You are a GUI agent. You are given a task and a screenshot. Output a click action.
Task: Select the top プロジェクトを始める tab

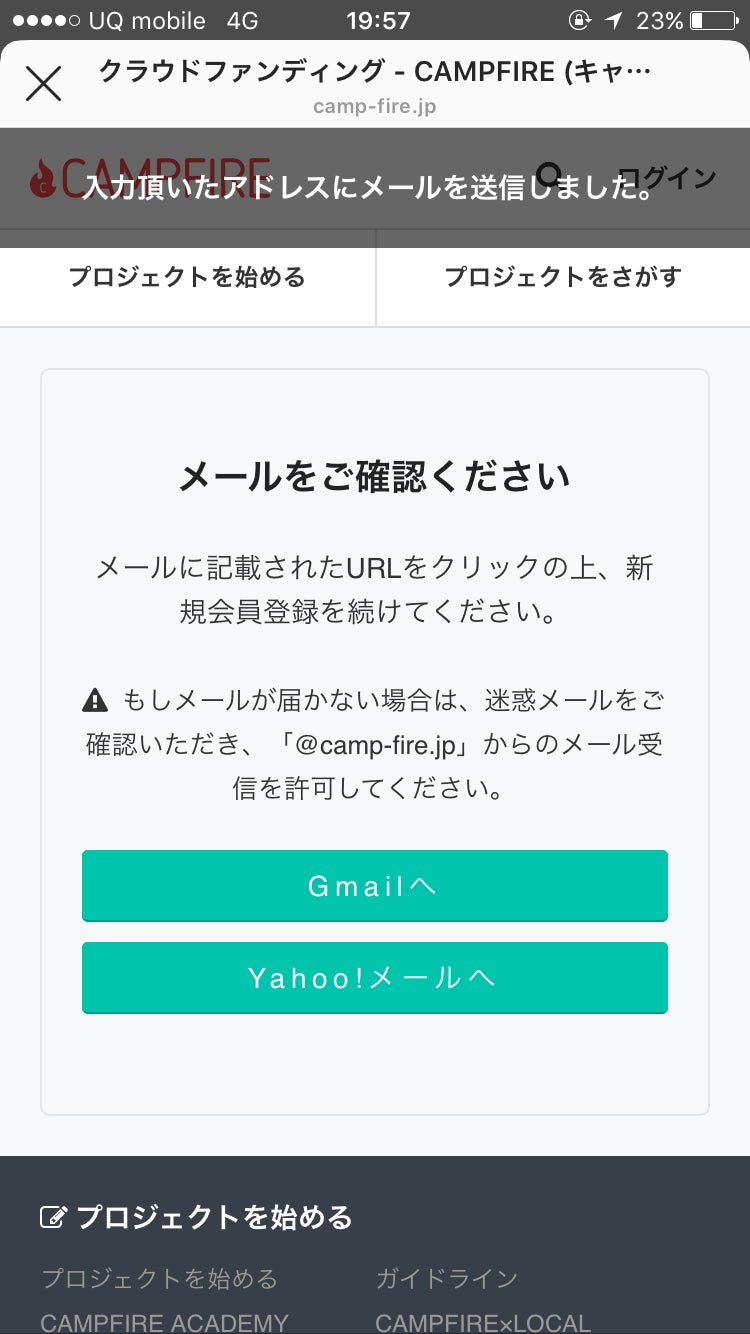(187, 277)
